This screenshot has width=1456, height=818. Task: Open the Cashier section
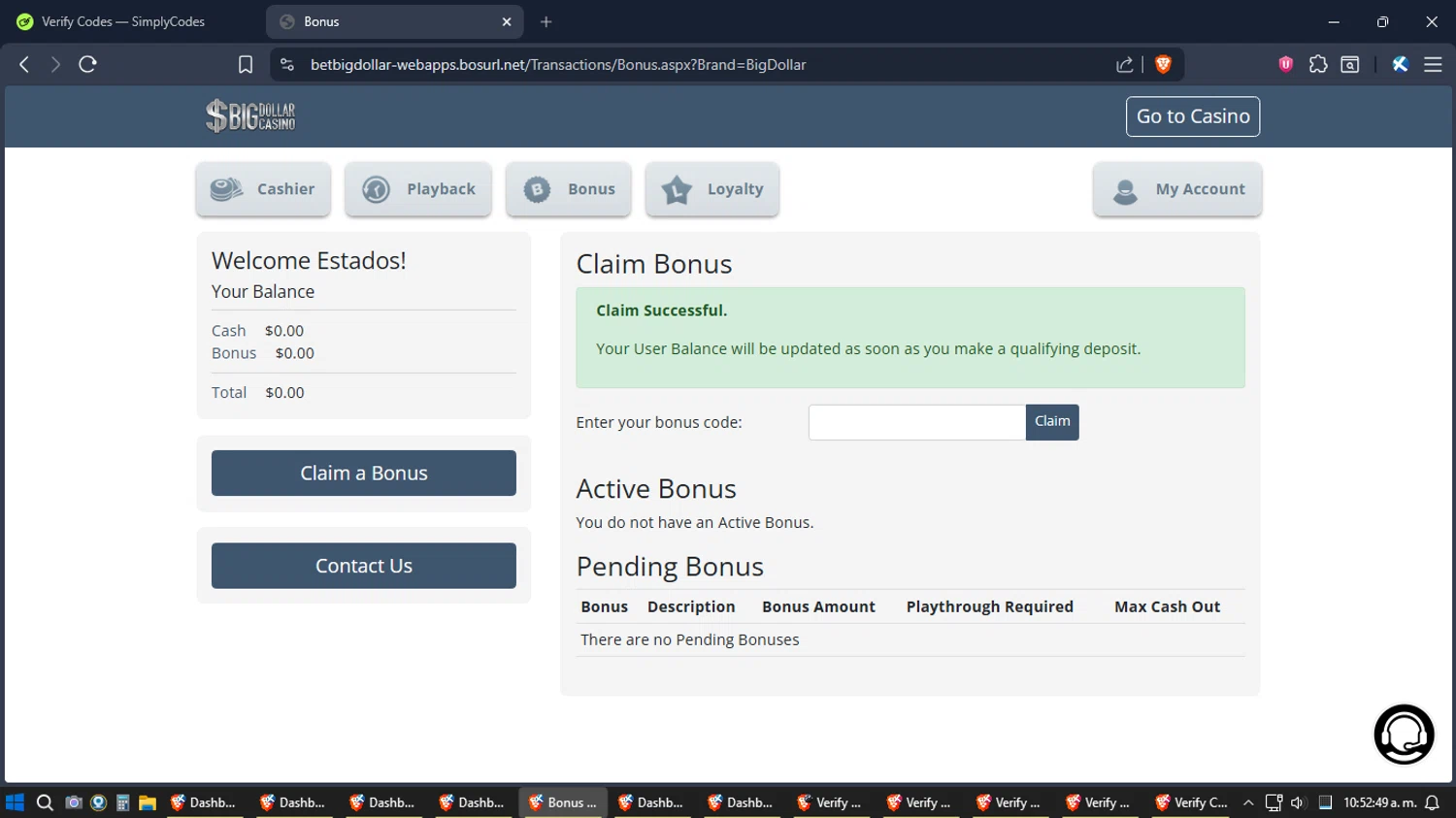click(x=263, y=189)
